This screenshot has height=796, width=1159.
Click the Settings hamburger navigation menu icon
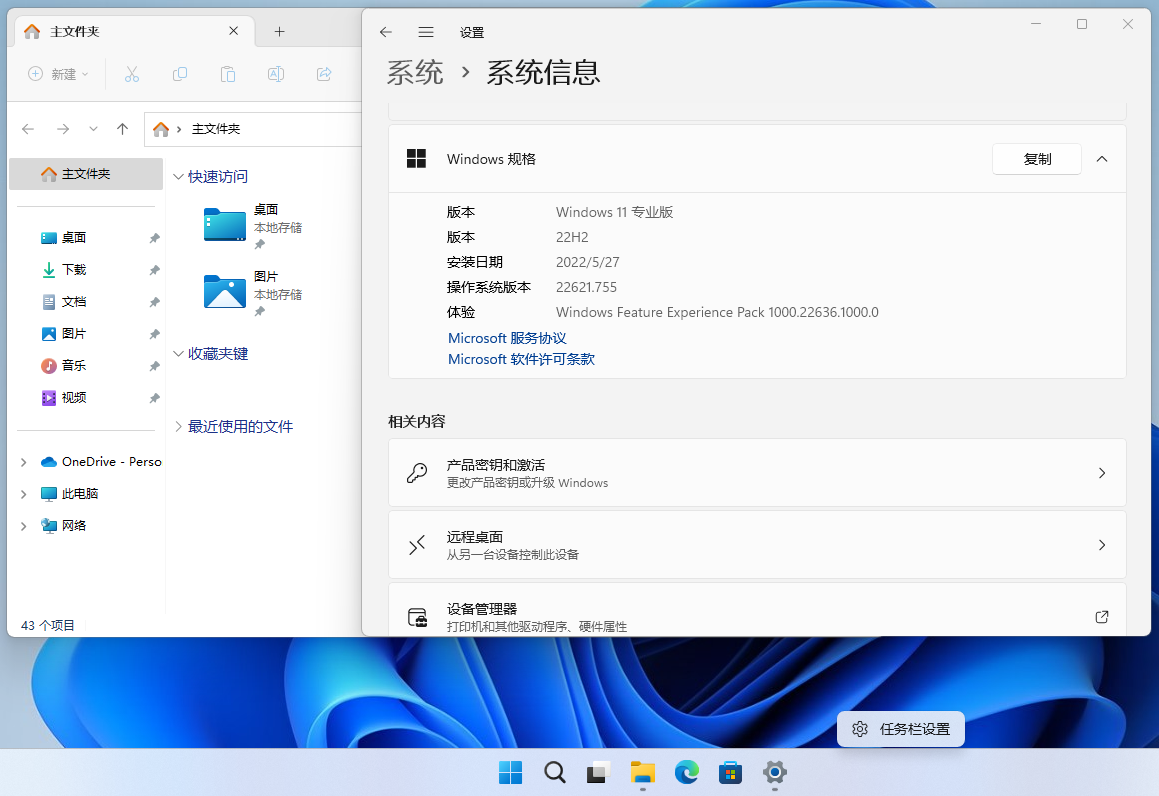pyautogui.click(x=426, y=32)
